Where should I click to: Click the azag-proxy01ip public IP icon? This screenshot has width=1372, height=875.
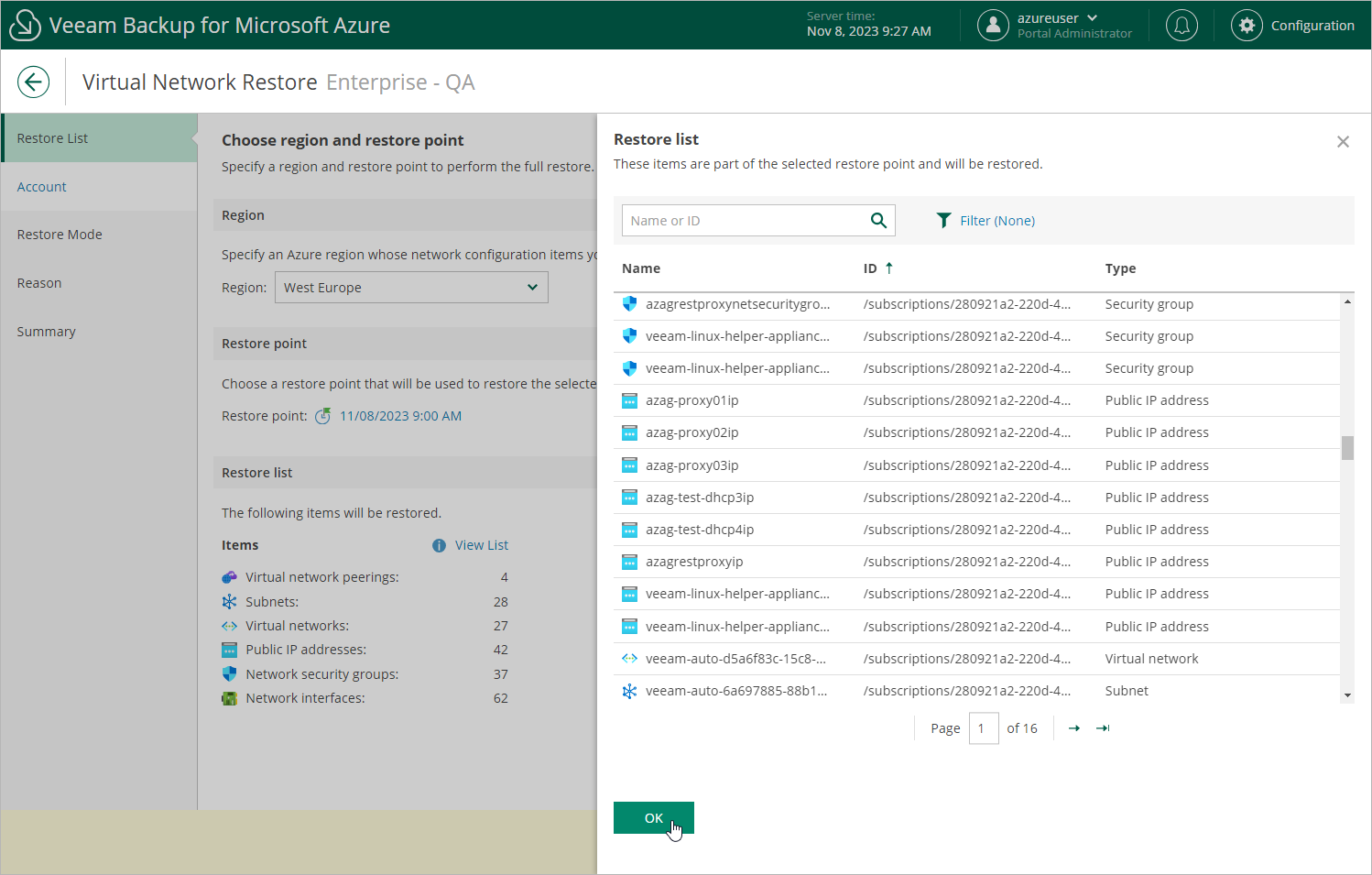[x=629, y=400]
